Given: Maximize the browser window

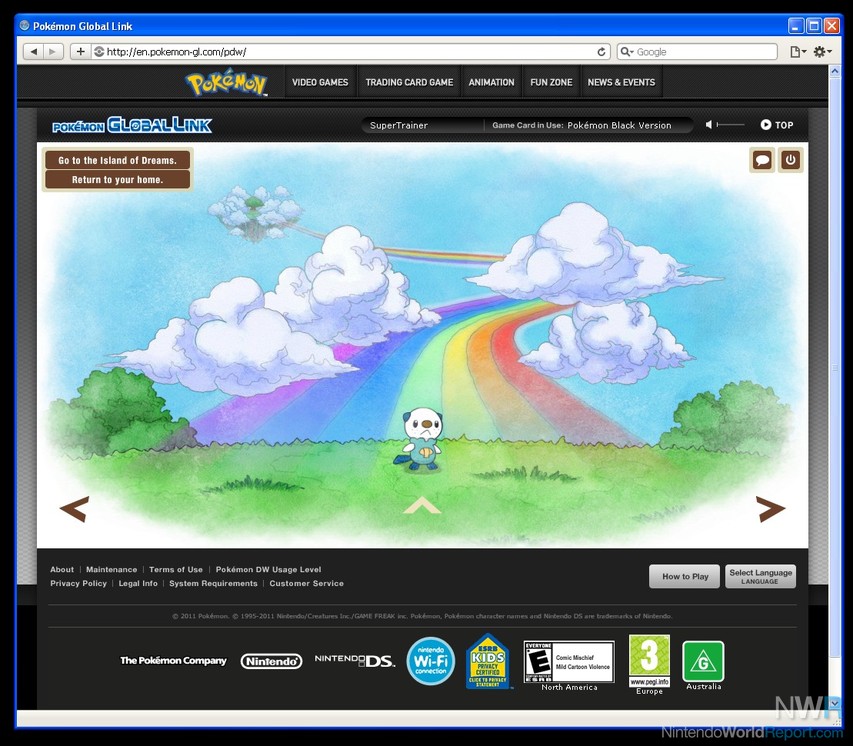Looking at the screenshot, I should tap(814, 26).
